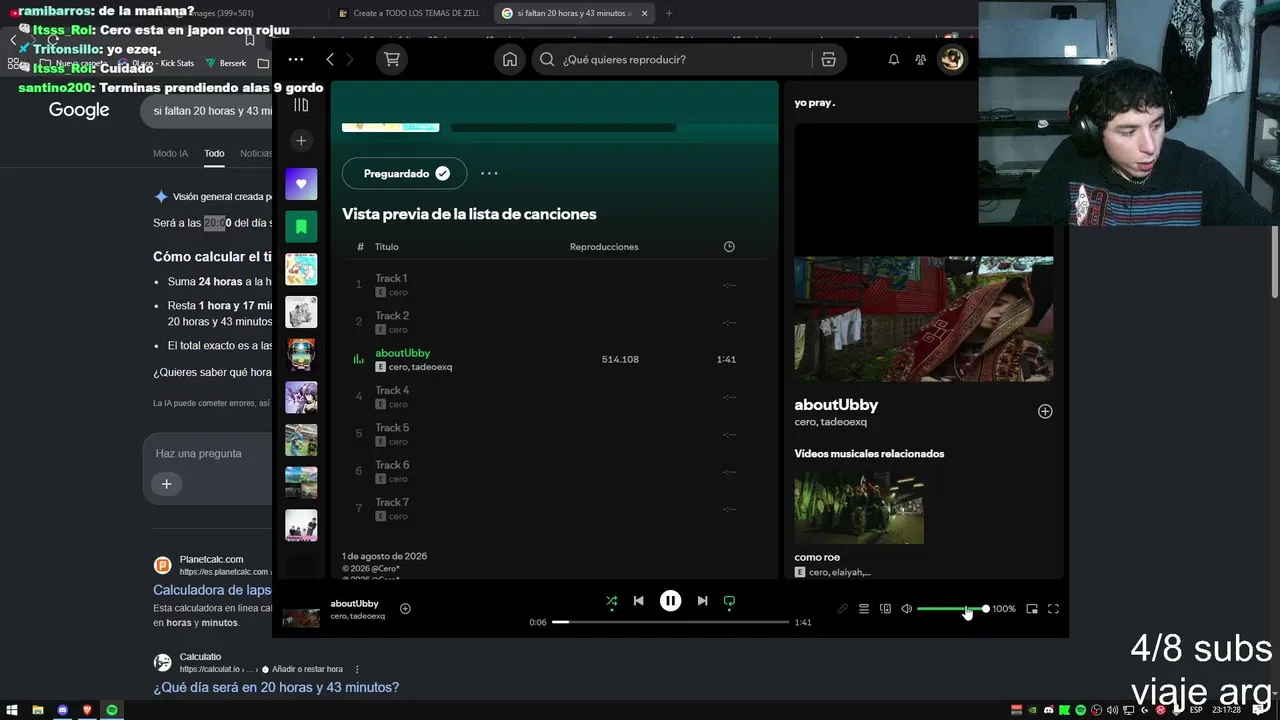Add aboutUbby to library from right panel

click(x=1045, y=411)
